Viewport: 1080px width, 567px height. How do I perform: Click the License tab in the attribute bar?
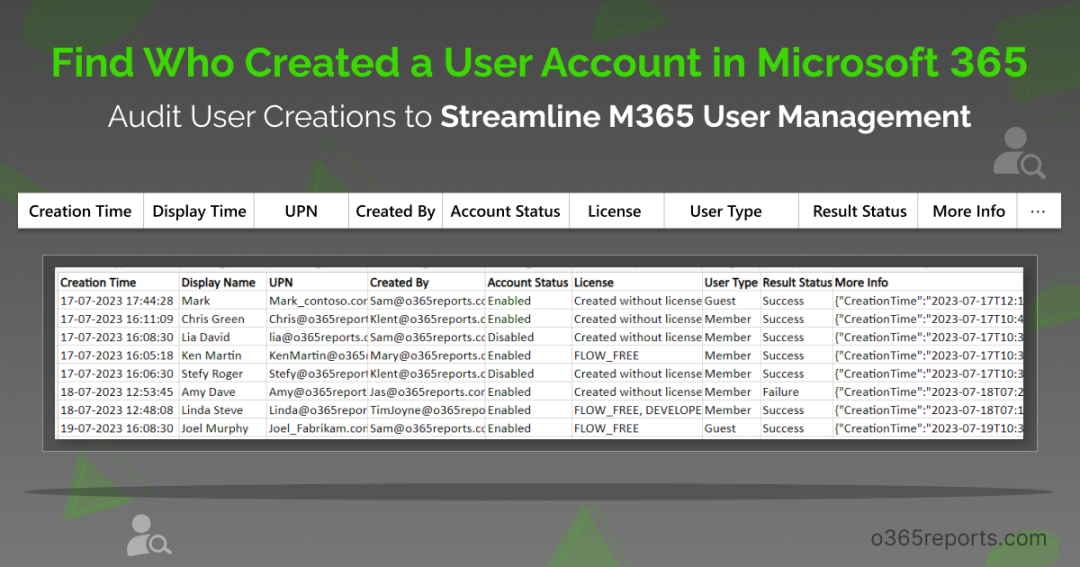[x=614, y=211]
